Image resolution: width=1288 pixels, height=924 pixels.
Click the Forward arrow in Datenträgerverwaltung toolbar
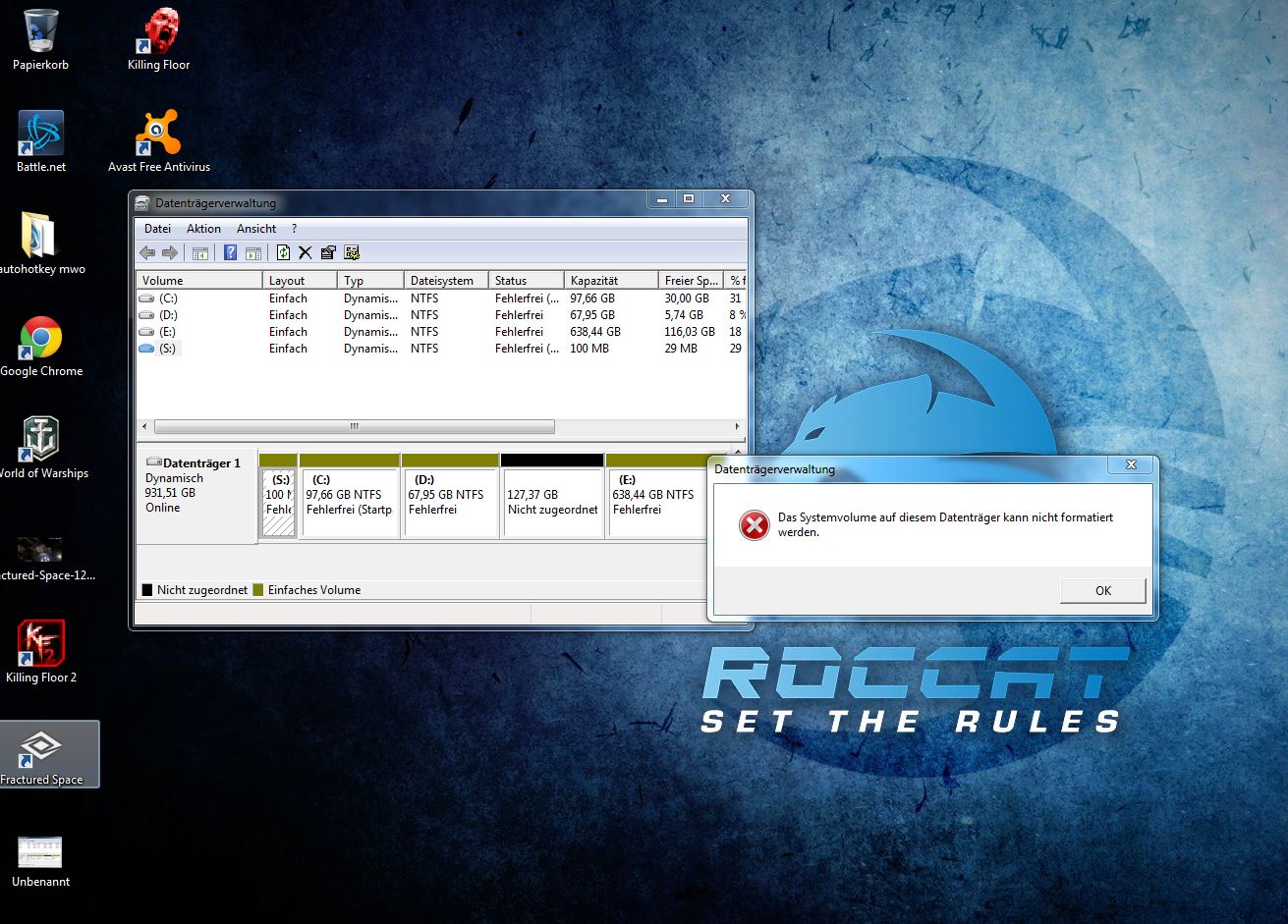click(x=170, y=252)
